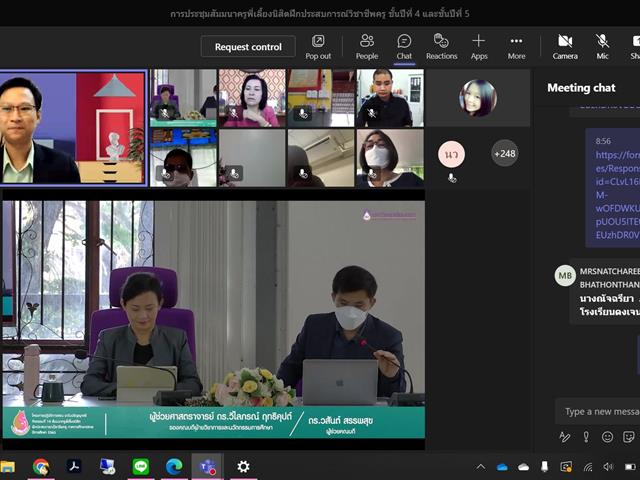The width and height of the screenshot is (640, 480).
Task: Pop out the shared content window
Action: coord(318,47)
